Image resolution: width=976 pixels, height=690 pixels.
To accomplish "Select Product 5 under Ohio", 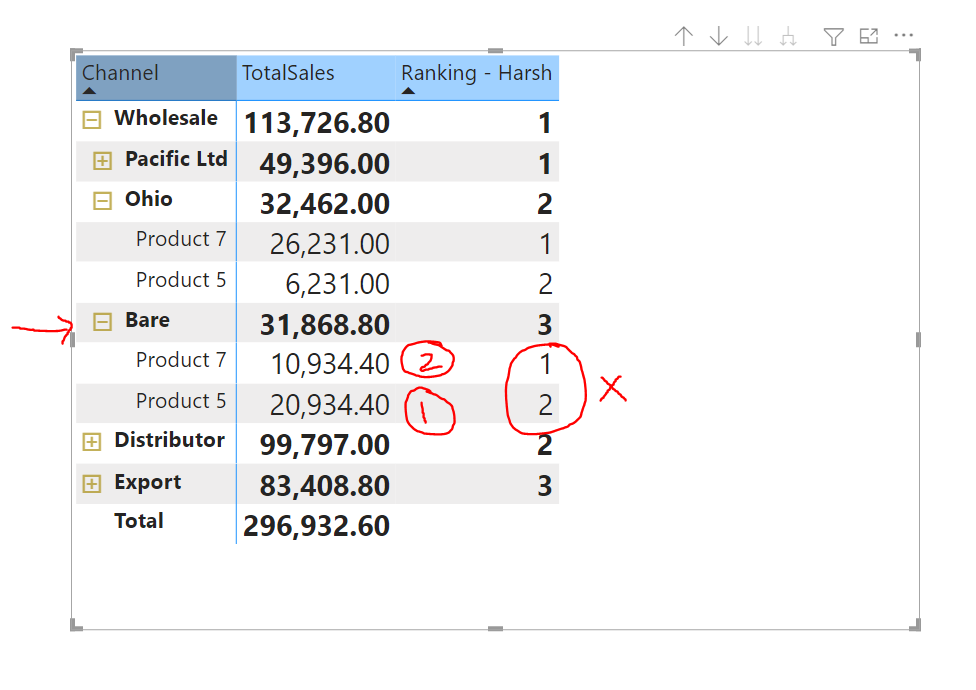I will [181, 280].
